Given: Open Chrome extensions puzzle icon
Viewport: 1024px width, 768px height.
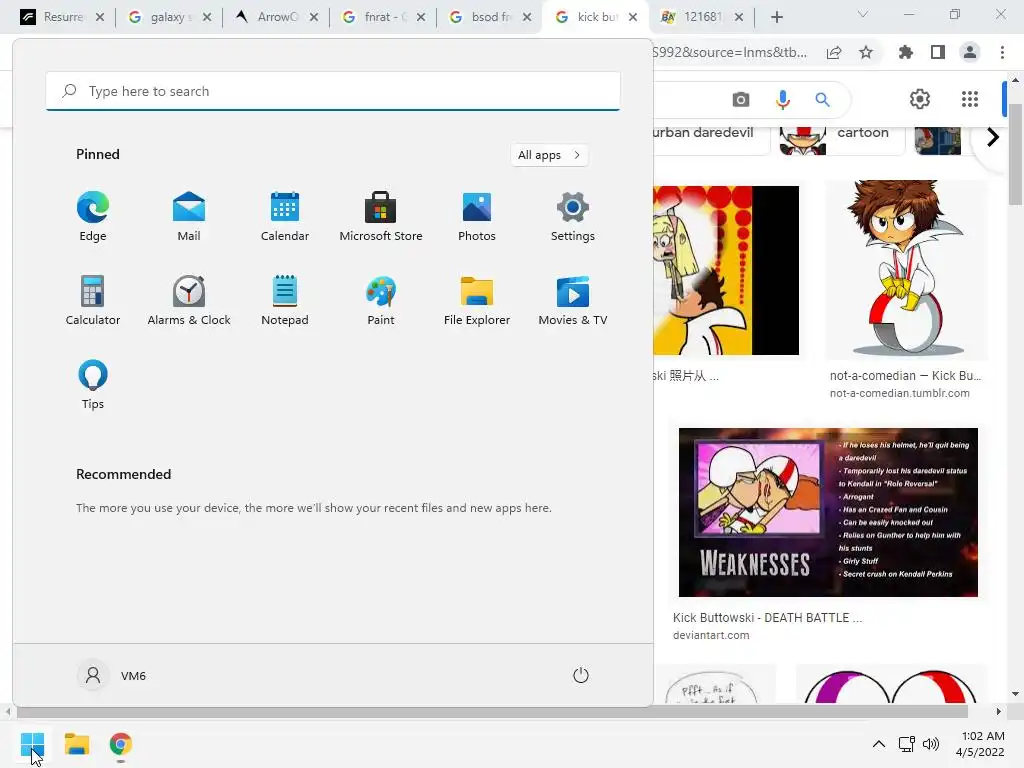Looking at the screenshot, I should point(906,53).
